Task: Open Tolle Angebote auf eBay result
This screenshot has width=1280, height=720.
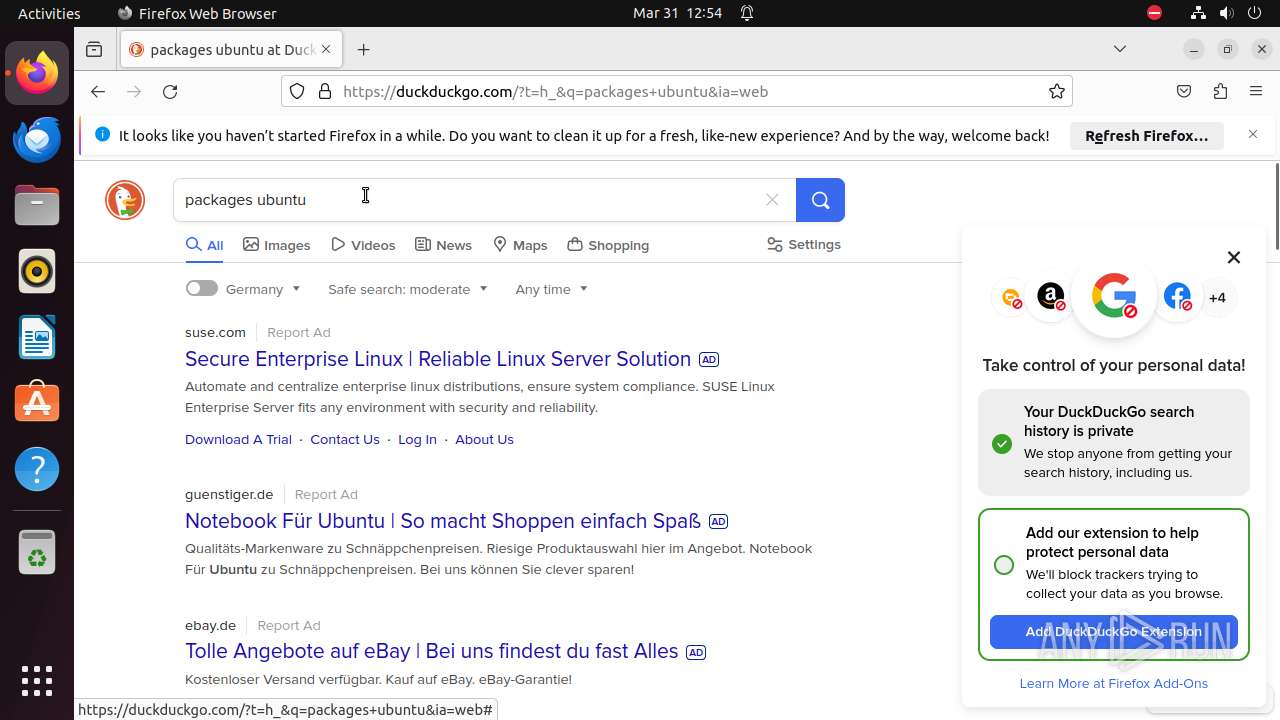Action: click(x=432, y=651)
